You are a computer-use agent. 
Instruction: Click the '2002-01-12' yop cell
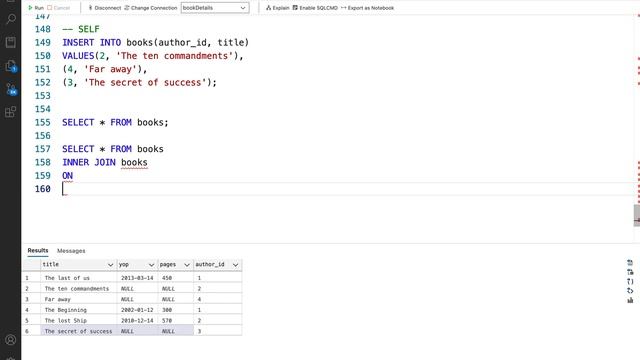click(x=138, y=310)
